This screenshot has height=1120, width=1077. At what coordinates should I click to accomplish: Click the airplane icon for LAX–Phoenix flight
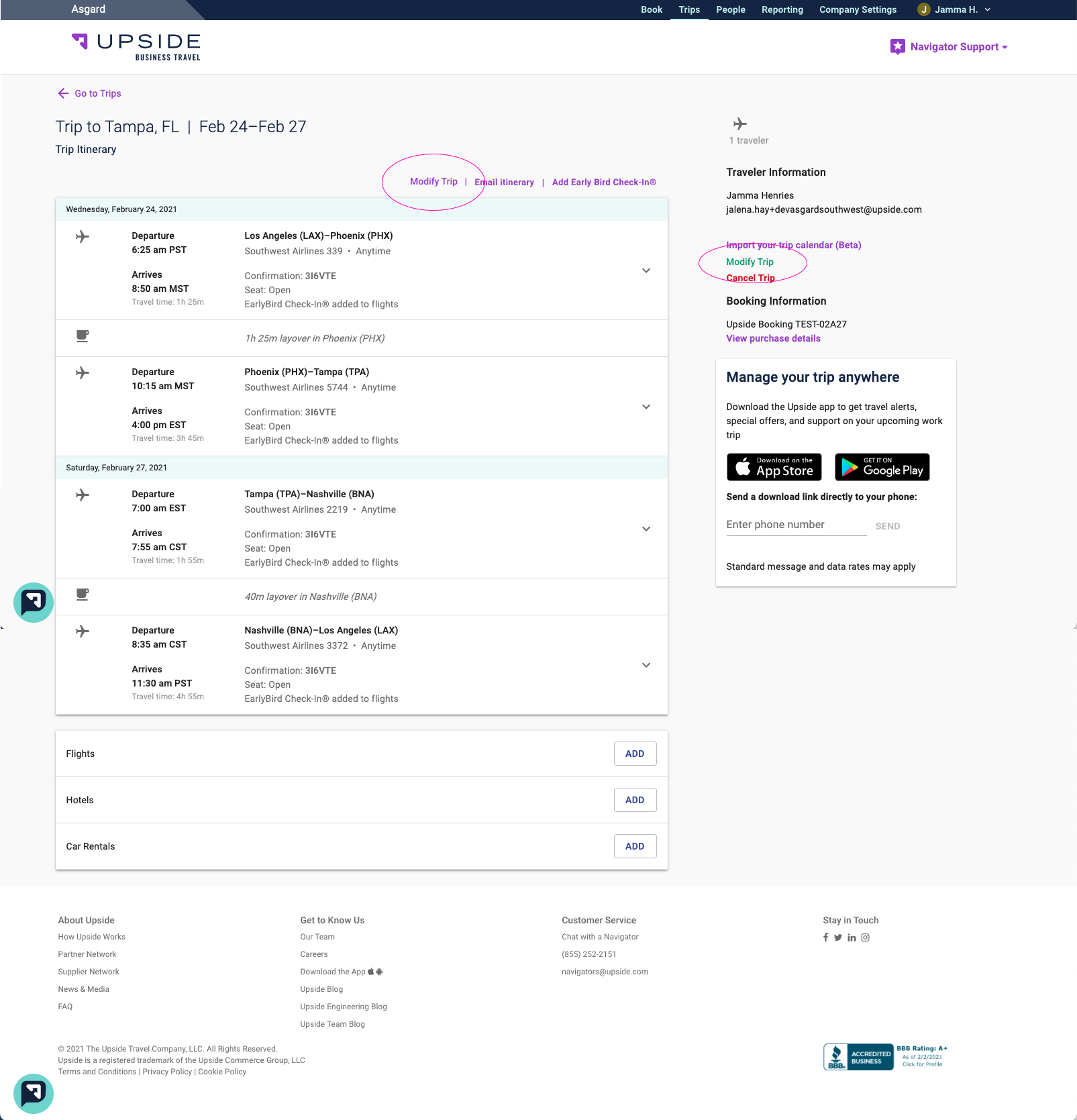(x=83, y=236)
